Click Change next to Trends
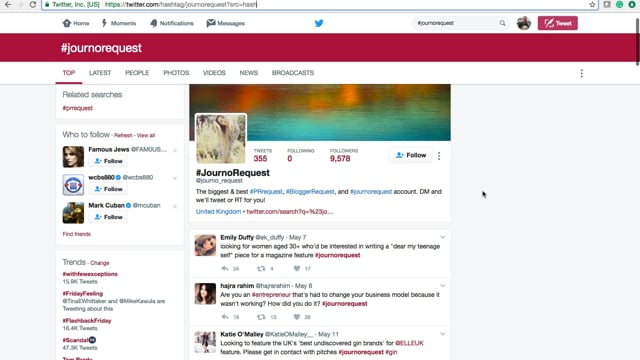 pyautogui.click(x=100, y=263)
